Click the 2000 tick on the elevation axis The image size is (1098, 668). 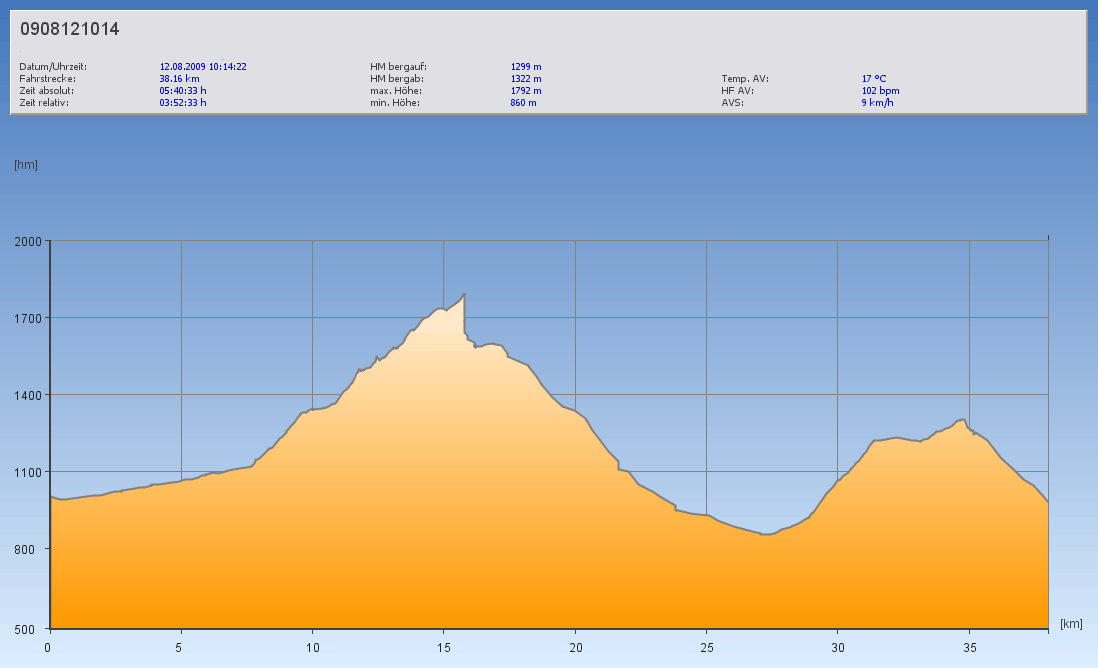pos(26,241)
